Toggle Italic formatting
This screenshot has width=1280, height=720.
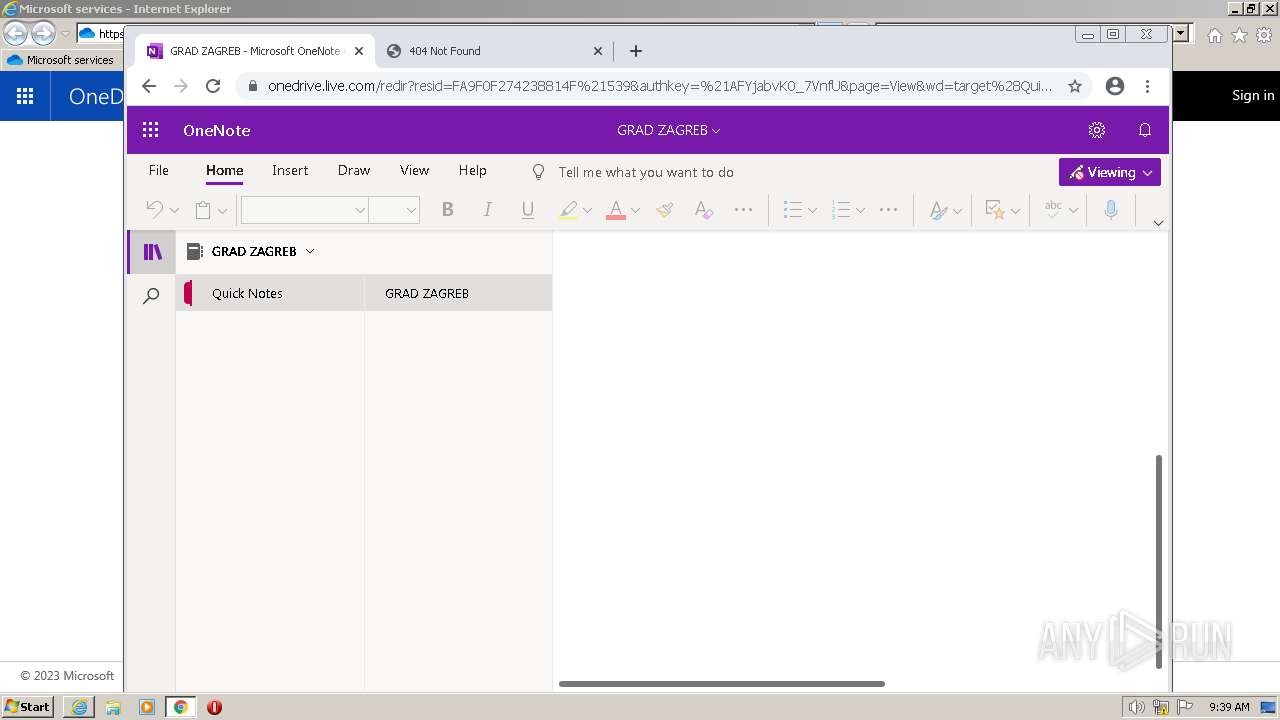(x=487, y=209)
